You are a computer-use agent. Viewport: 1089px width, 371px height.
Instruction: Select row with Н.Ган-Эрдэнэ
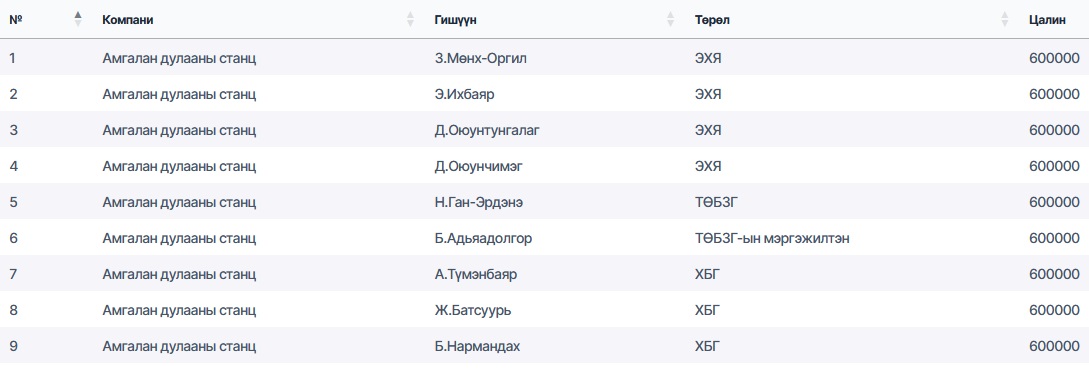tap(544, 202)
